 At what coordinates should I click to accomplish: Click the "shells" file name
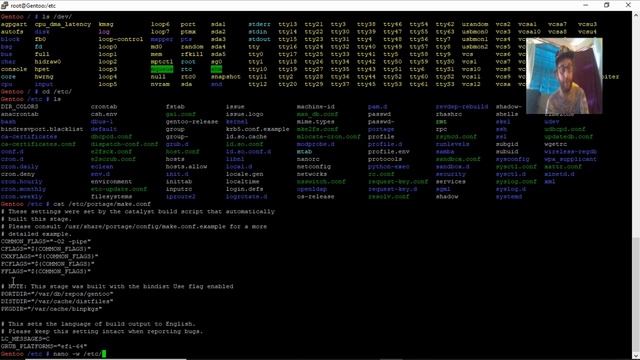coord(507,114)
